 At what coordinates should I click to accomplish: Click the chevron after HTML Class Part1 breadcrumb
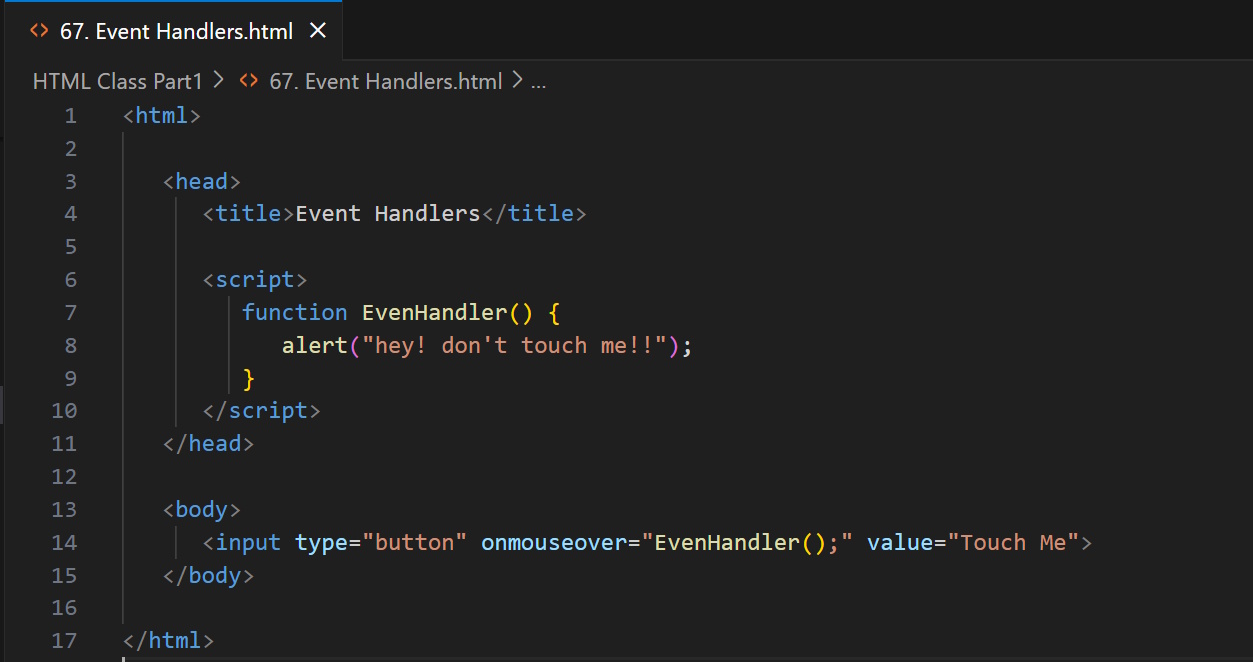[x=219, y=80]
